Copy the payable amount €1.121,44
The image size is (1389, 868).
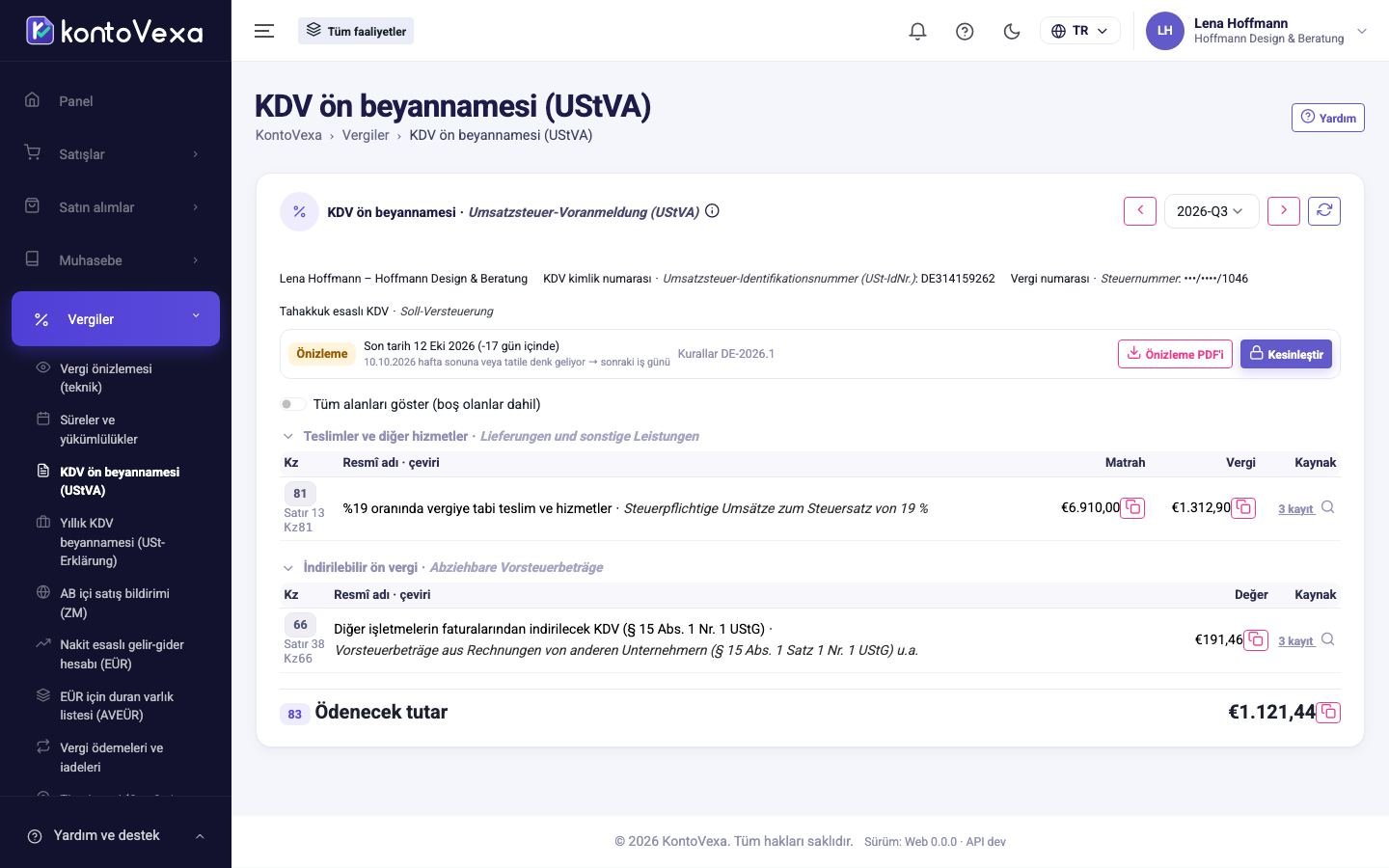1328,712
